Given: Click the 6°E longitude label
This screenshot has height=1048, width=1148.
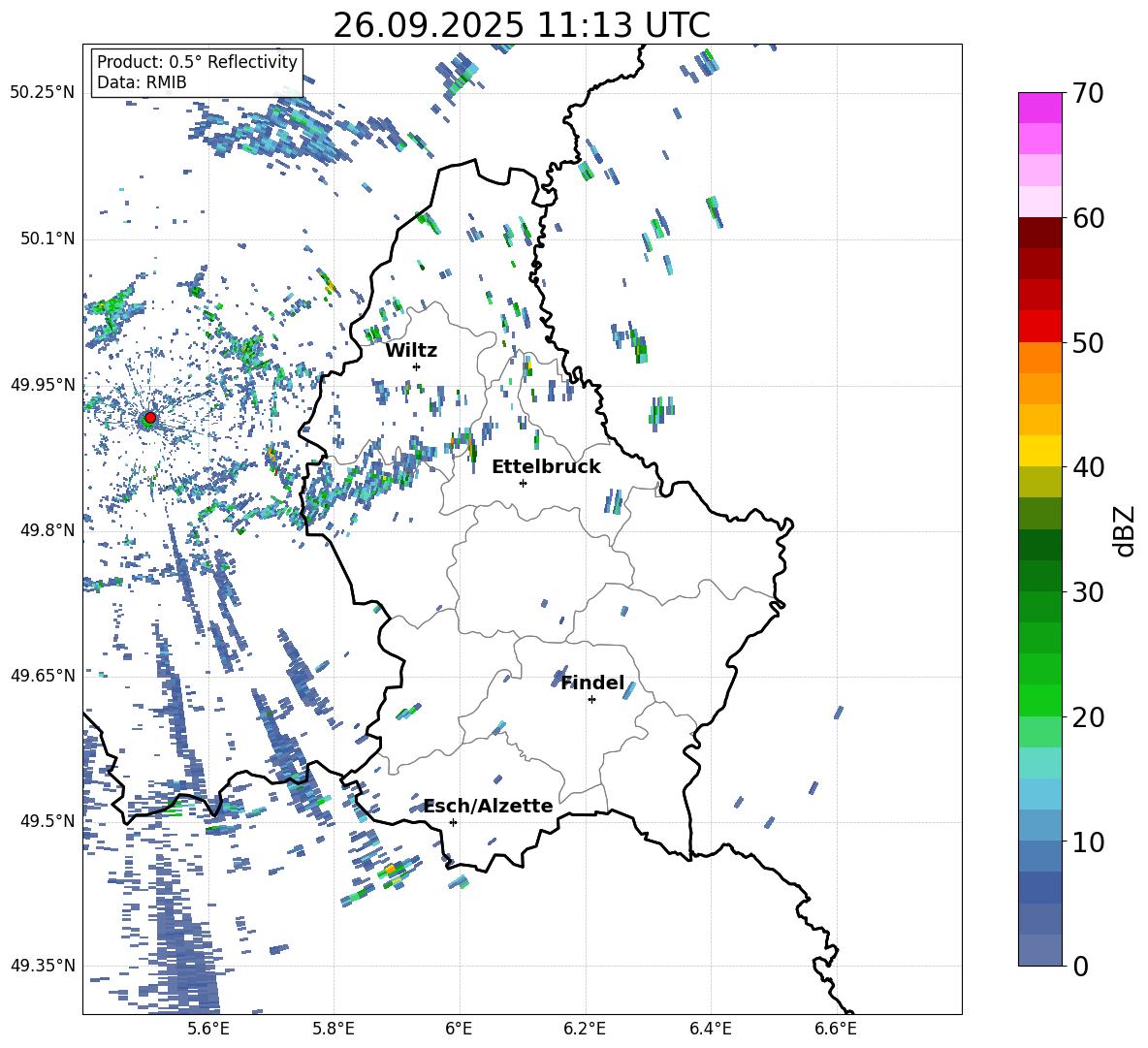Looking at the screenshot, I should 459,1029.
